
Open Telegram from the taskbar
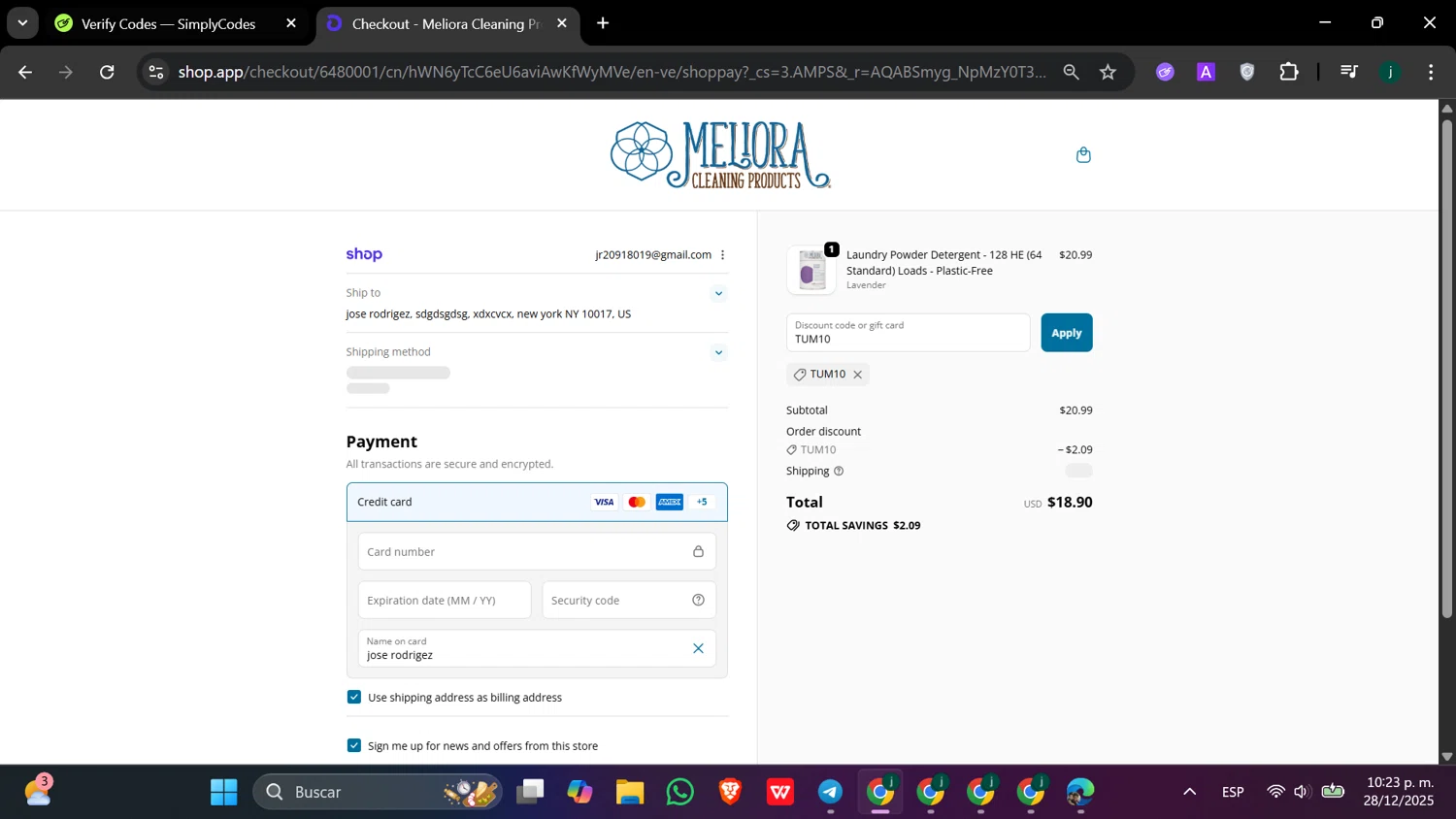[830, 792]
